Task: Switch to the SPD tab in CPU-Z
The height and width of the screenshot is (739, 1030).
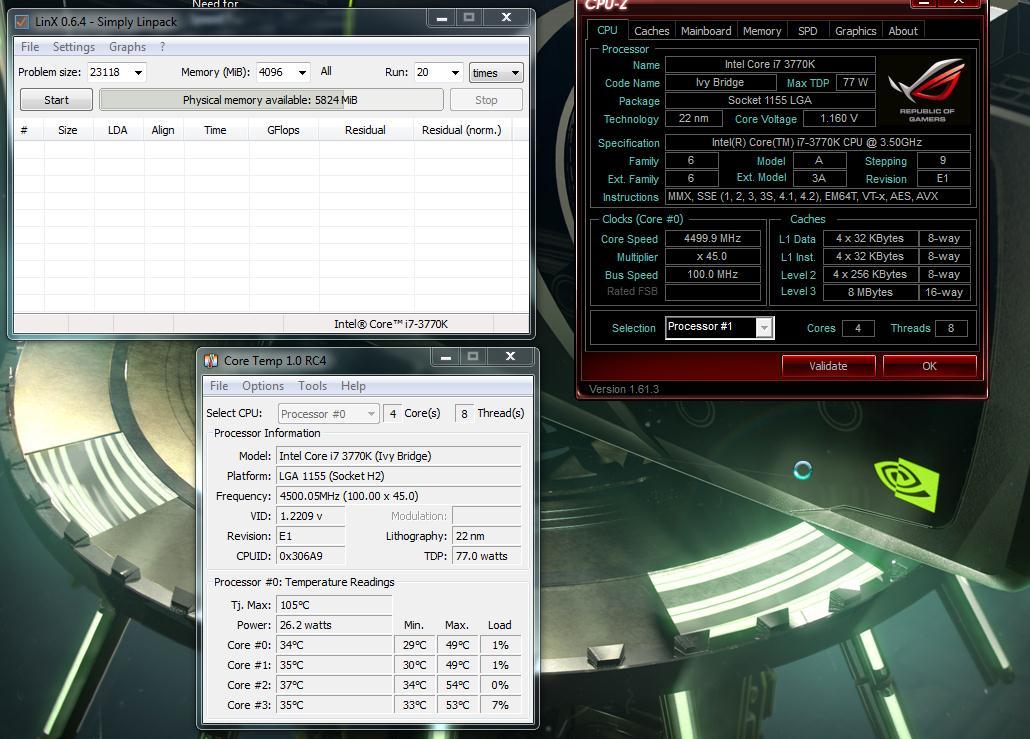Action: (807, 31)
